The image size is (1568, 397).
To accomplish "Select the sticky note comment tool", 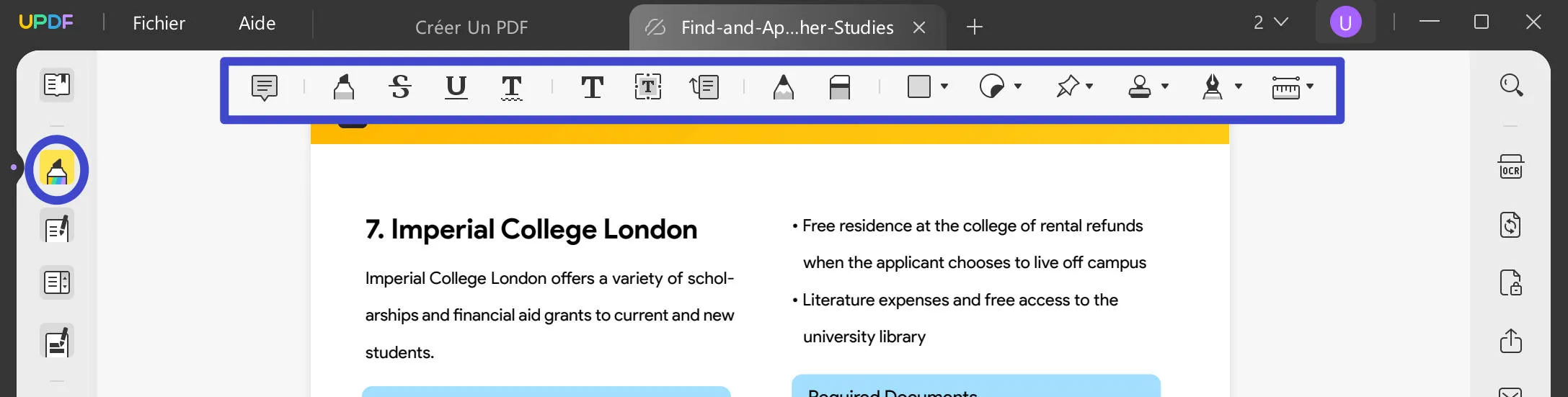I will pos(265,87).
